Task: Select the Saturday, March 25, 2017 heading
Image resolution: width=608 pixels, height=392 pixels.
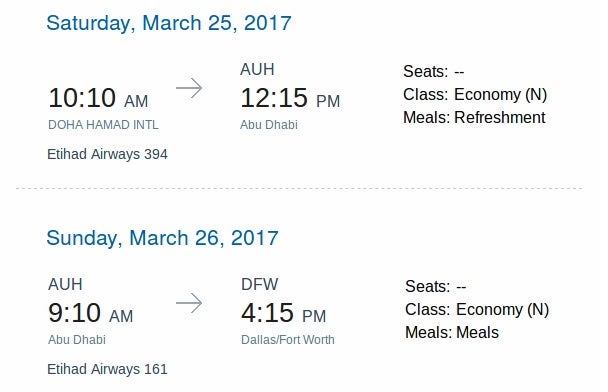Action: click(169, 23)
